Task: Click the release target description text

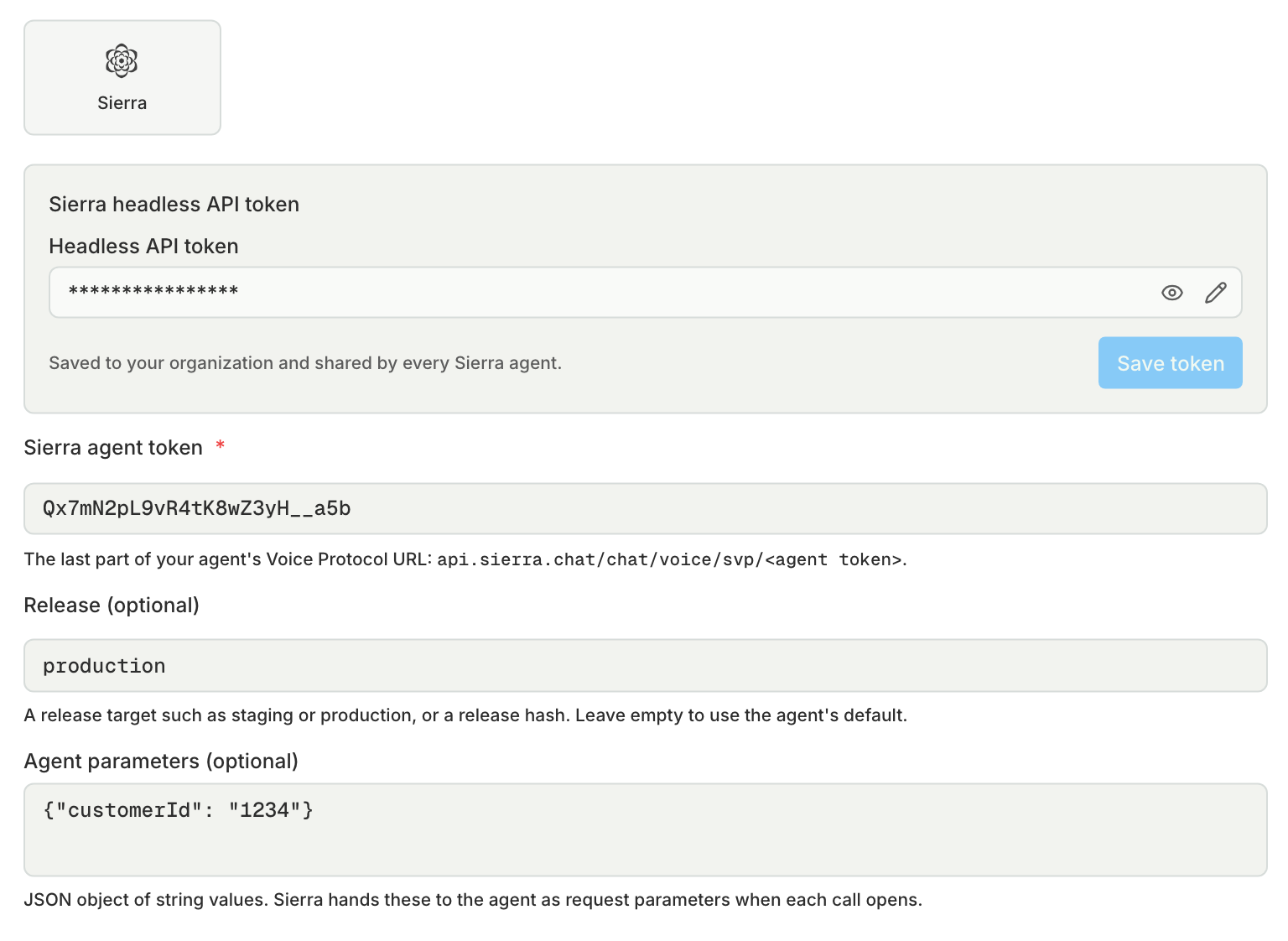Action: 465,715
